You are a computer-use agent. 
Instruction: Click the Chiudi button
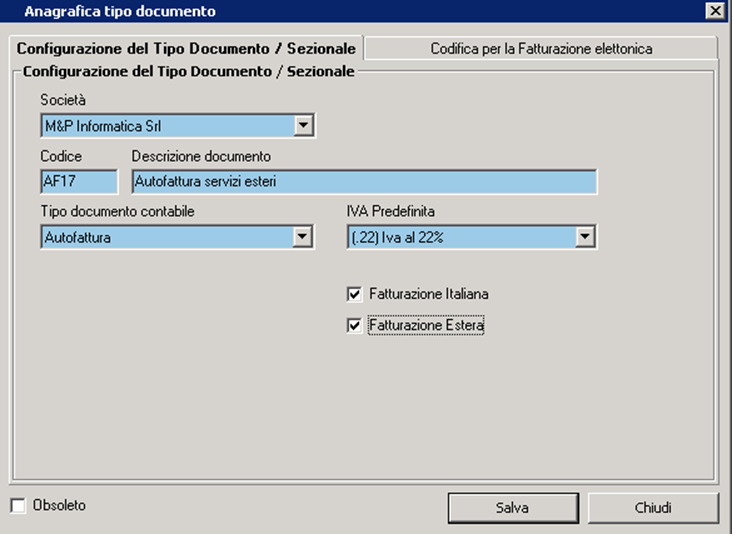point(653,508)
